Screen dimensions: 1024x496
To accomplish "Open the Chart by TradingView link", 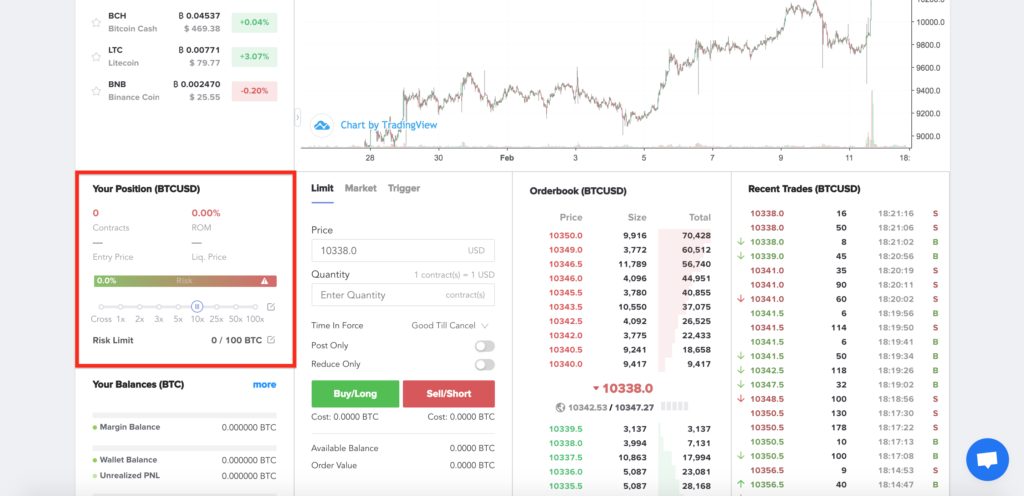I will click(389, 125).
